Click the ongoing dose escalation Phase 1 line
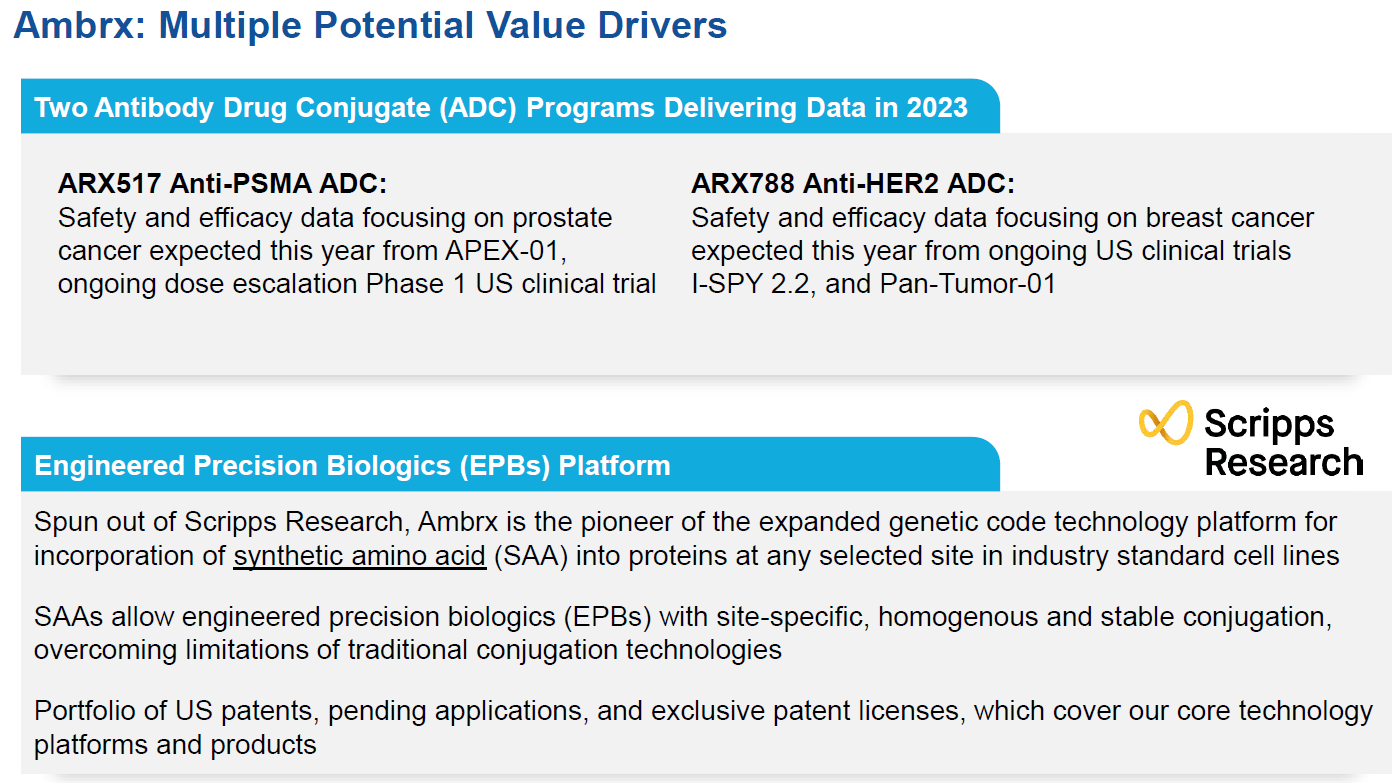The width and height of the screenshot is (1399, 783). coord(356,284)
